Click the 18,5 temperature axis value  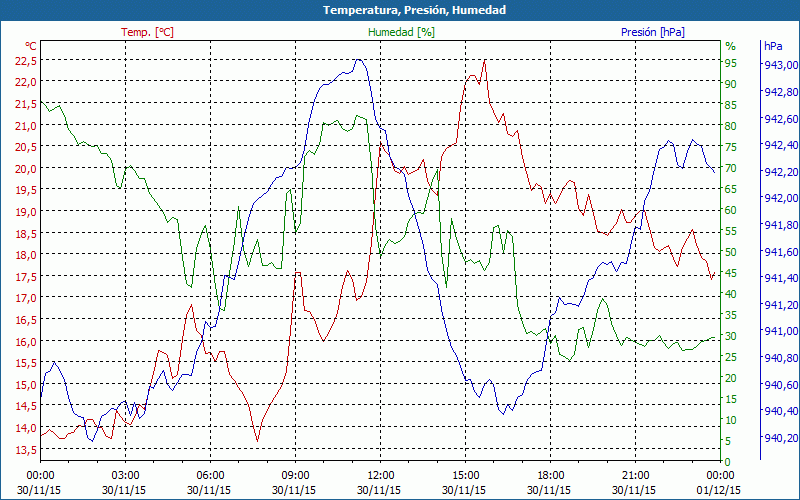click(26, 234)
